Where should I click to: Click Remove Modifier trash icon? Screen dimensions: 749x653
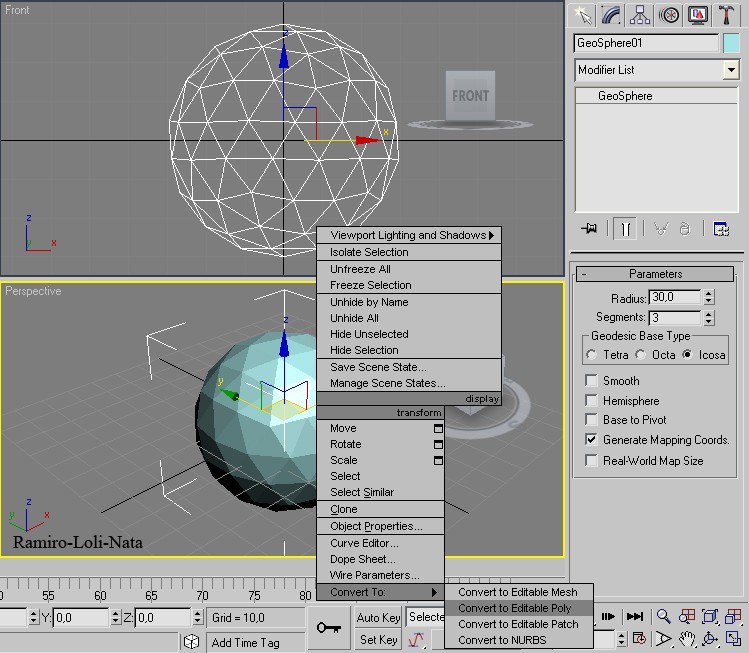click(x=685, y=229)
